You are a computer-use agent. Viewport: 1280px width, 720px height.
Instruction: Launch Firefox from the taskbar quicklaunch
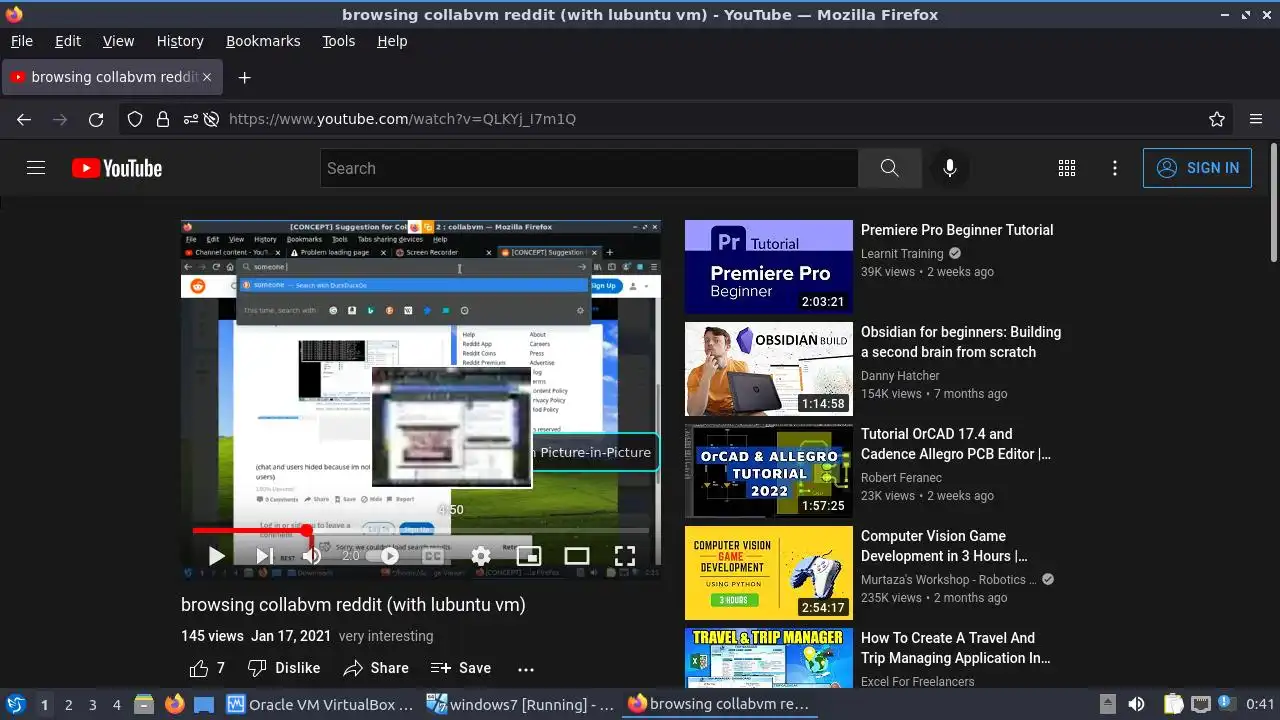174,705
